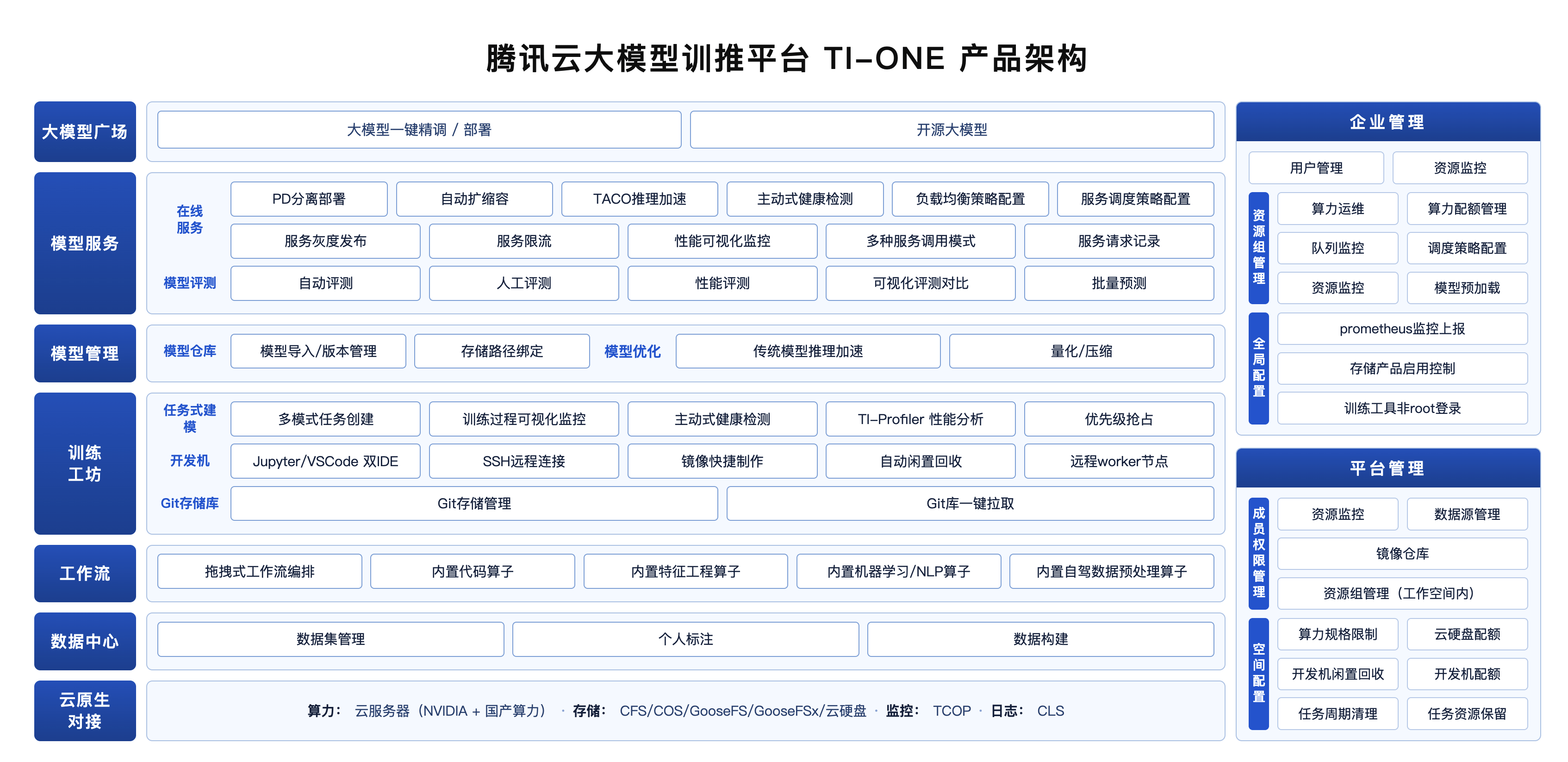1568x762 pixels.
Task: Select the 可视化评测对比 box
Action: coord(921,283)
